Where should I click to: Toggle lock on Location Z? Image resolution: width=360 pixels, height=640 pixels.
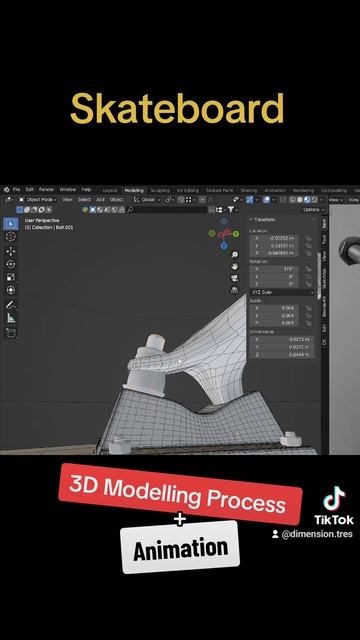click(309, 253)
